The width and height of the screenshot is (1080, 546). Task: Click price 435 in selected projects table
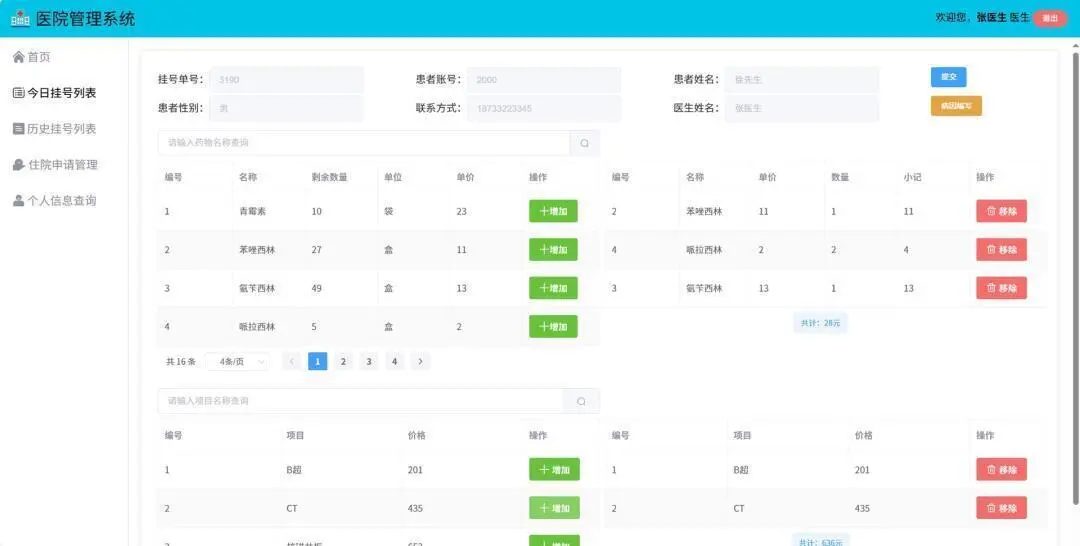pos(862,508)
